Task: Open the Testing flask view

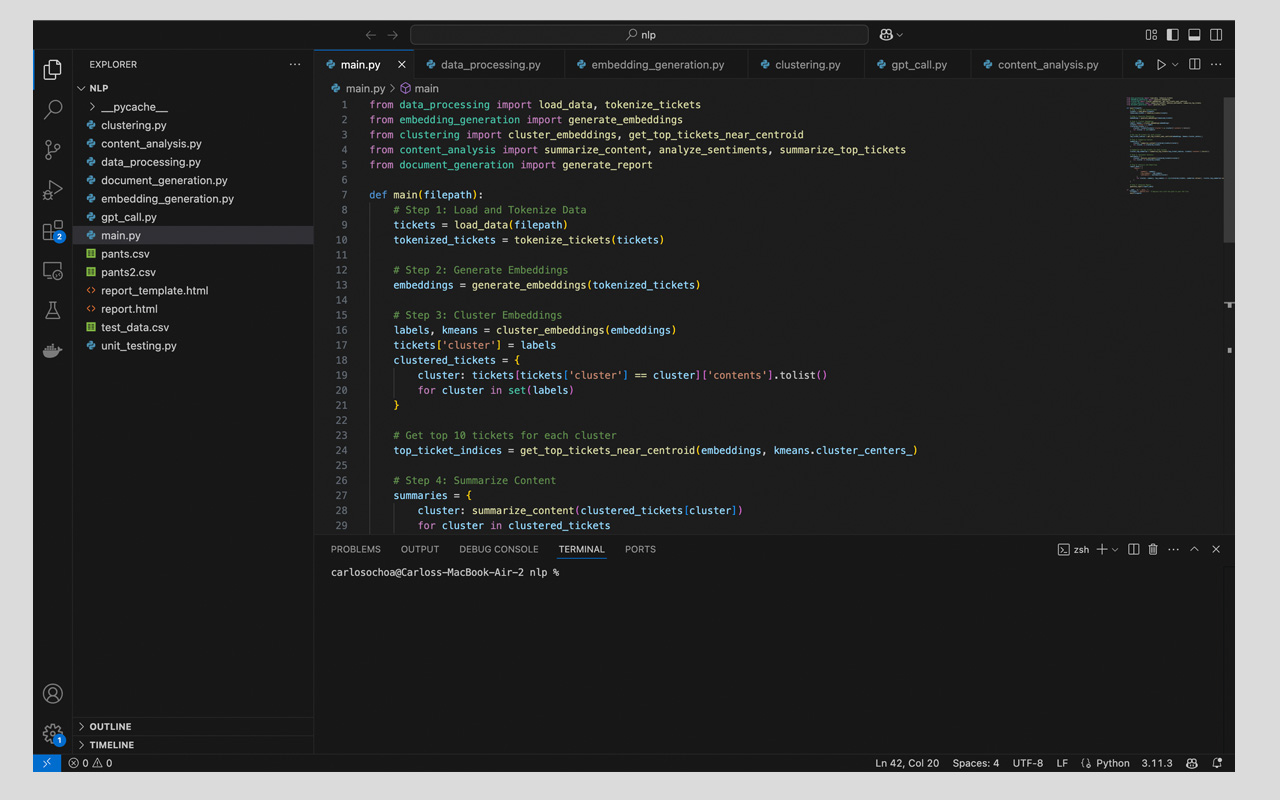Action: [53, 311]
